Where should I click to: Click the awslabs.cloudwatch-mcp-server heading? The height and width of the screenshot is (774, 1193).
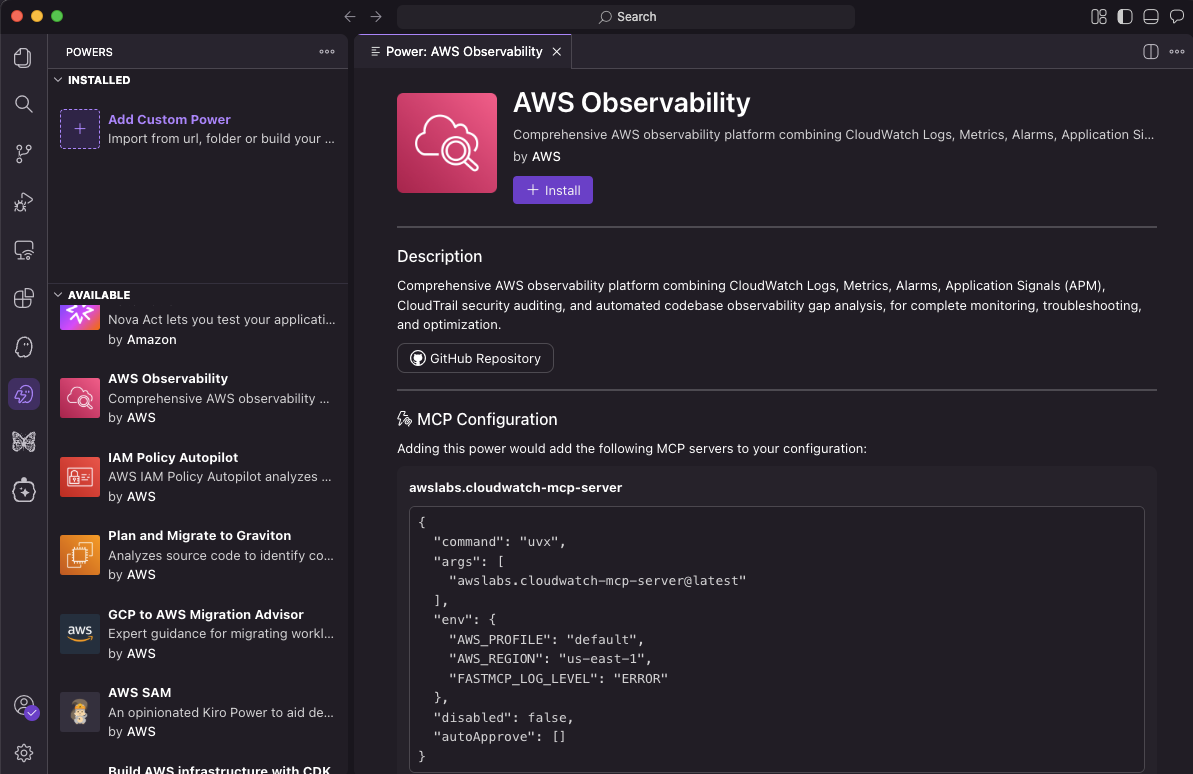(515, 488)
